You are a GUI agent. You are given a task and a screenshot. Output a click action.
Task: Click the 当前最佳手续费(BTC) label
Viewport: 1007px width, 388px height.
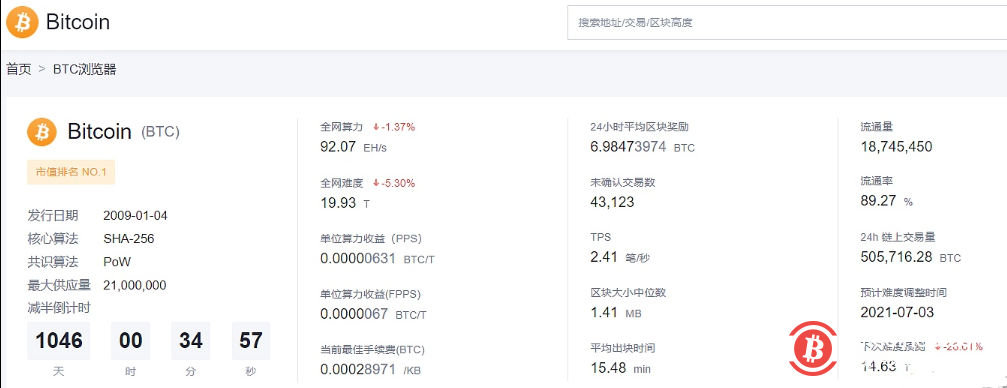(372, 349)
